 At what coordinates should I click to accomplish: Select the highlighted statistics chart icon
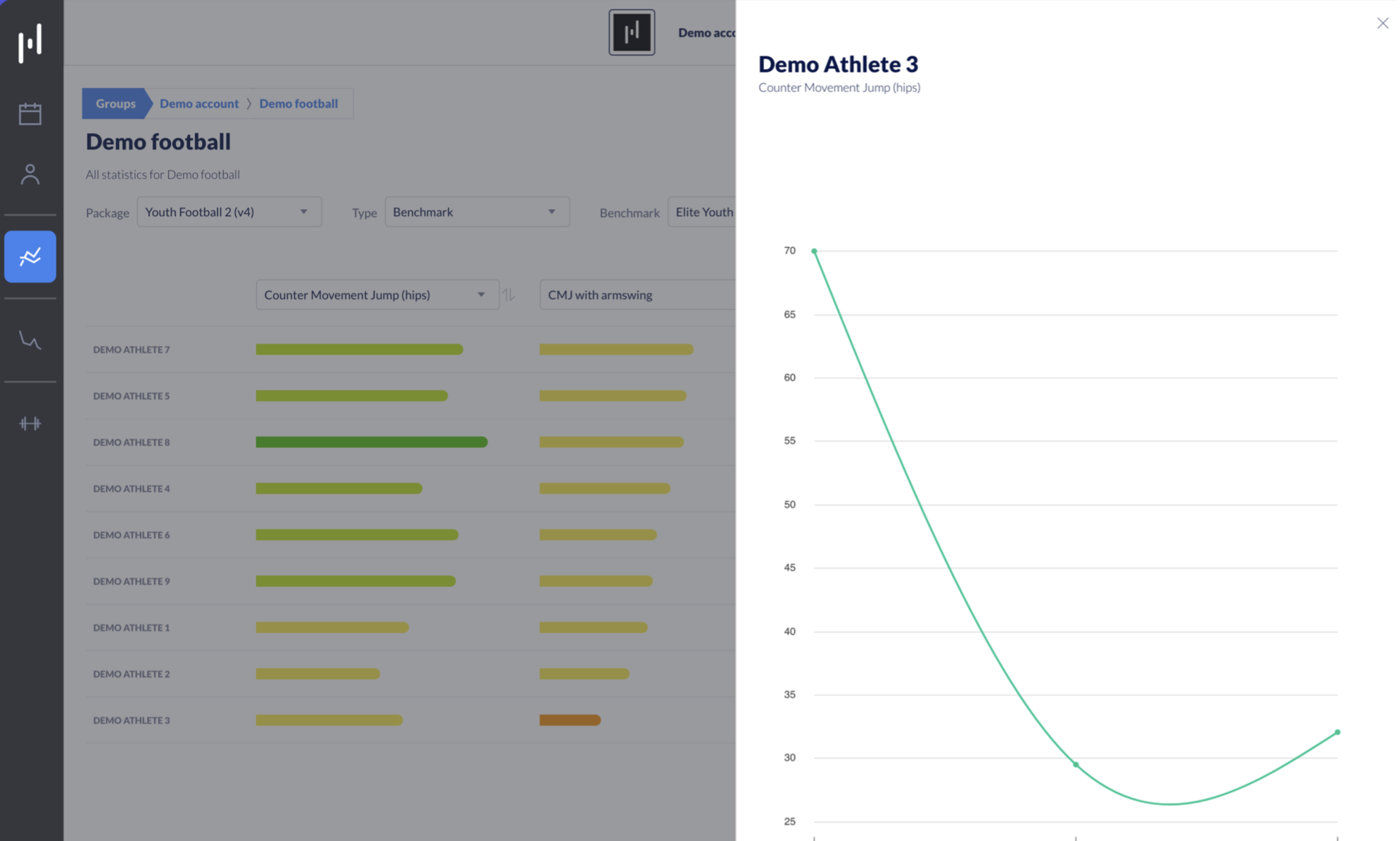30,257
